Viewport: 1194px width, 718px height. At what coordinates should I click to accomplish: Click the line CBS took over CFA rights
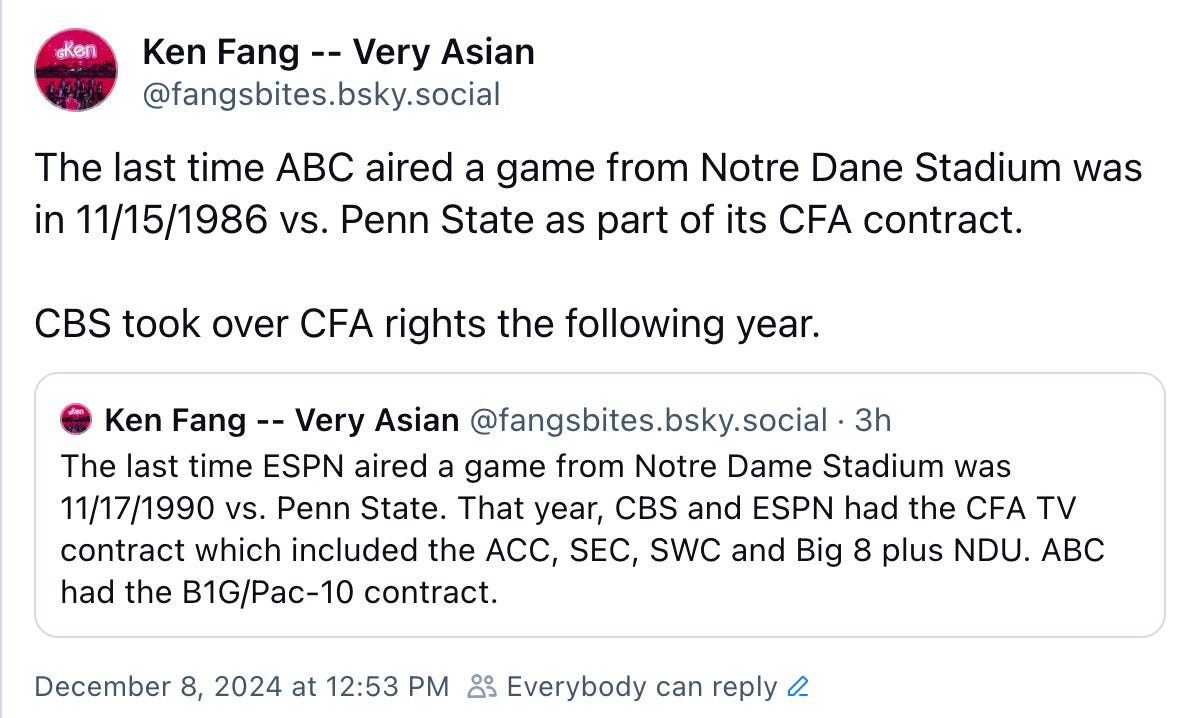[x=427, y=324]
